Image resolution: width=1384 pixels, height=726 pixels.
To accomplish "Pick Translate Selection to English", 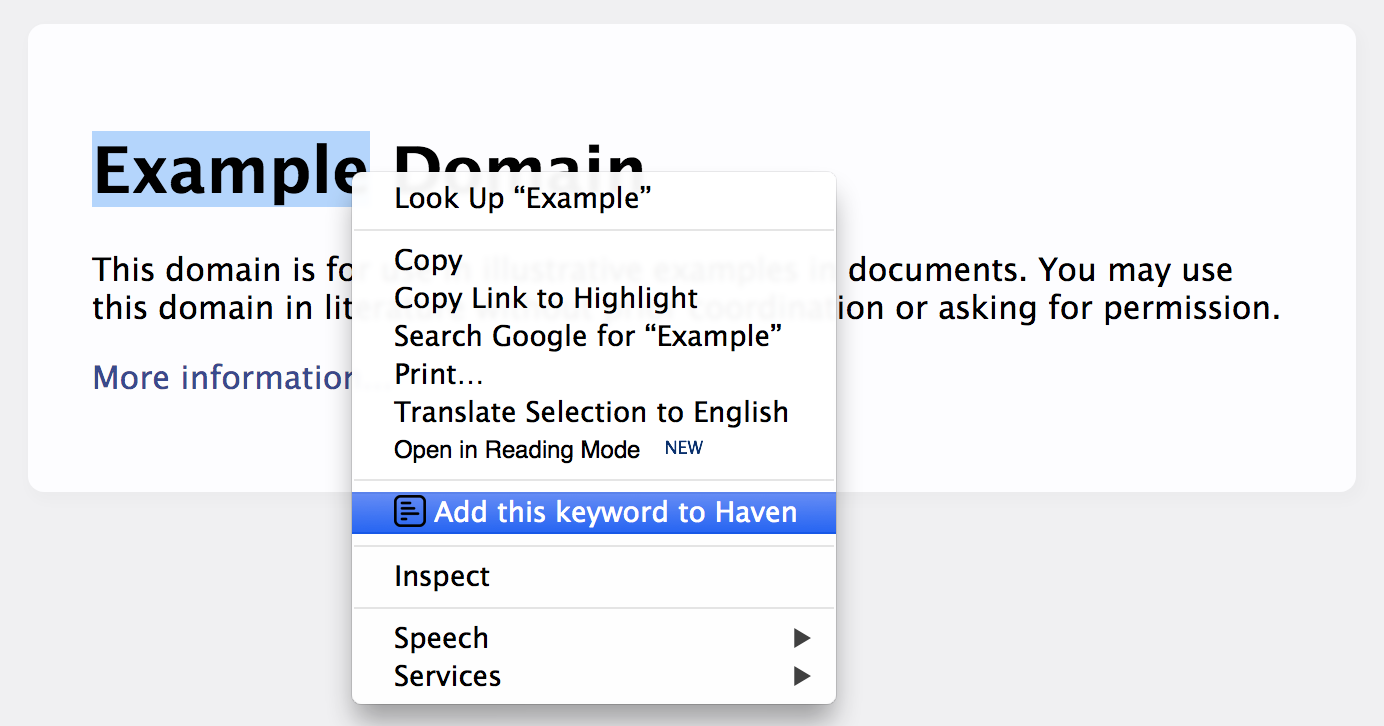I will 591,412.
